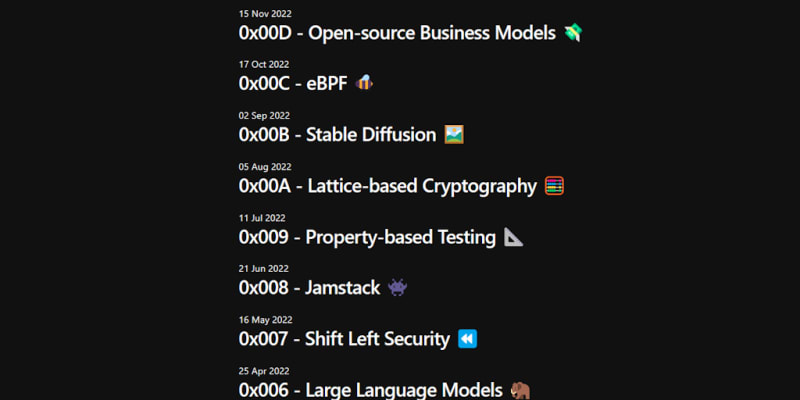Open the 0x009 Property-based Testing post

click(x=367, y=237)
